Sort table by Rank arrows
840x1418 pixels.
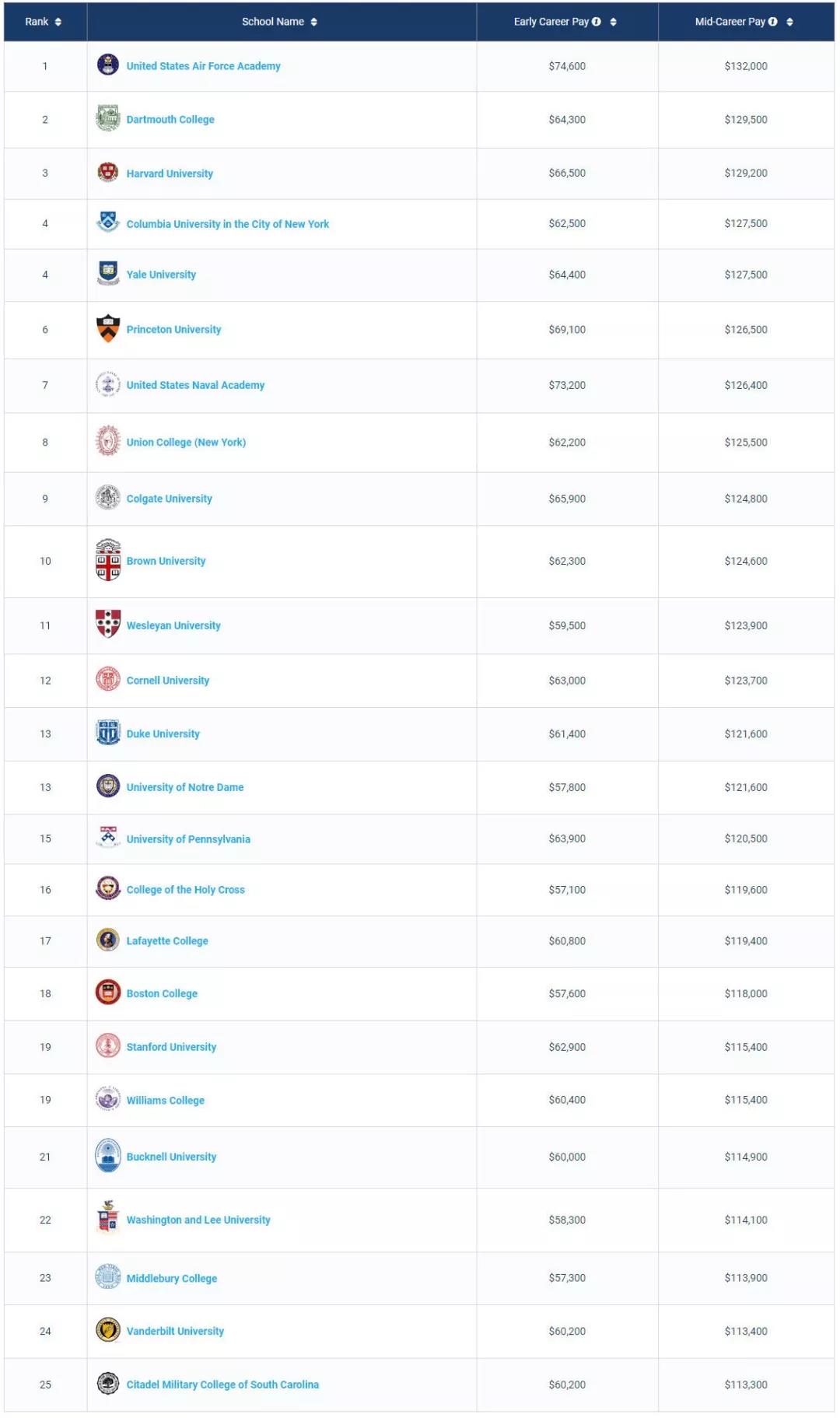point(58,22)
